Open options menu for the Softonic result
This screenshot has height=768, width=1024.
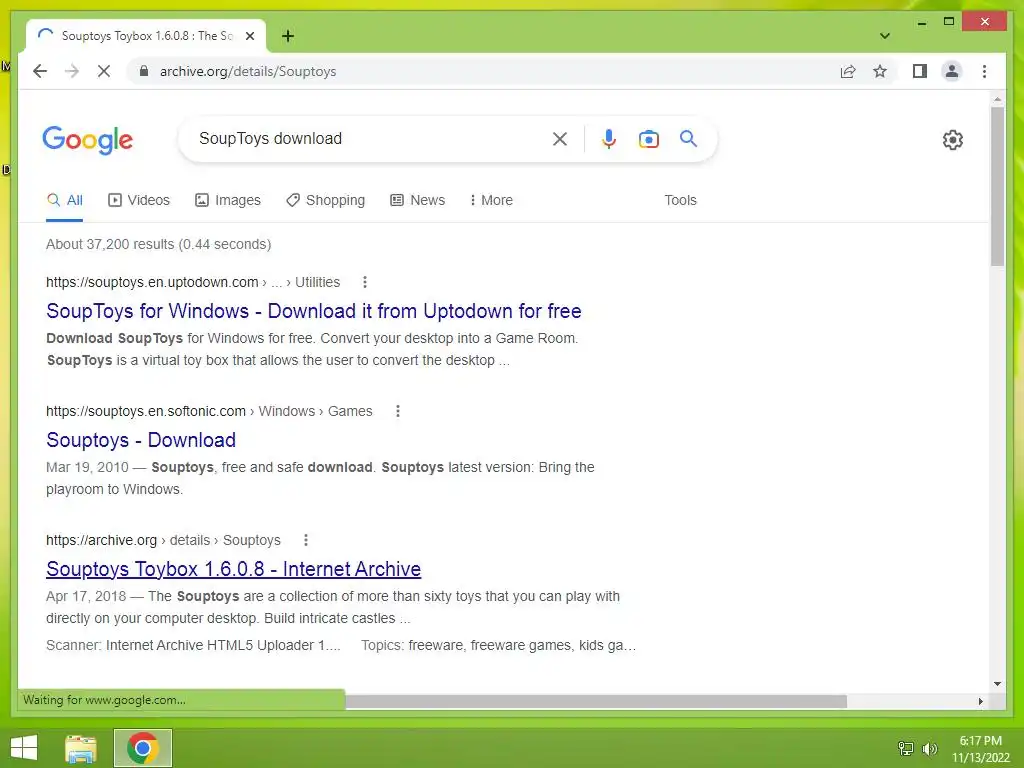[x=398, y=411]
